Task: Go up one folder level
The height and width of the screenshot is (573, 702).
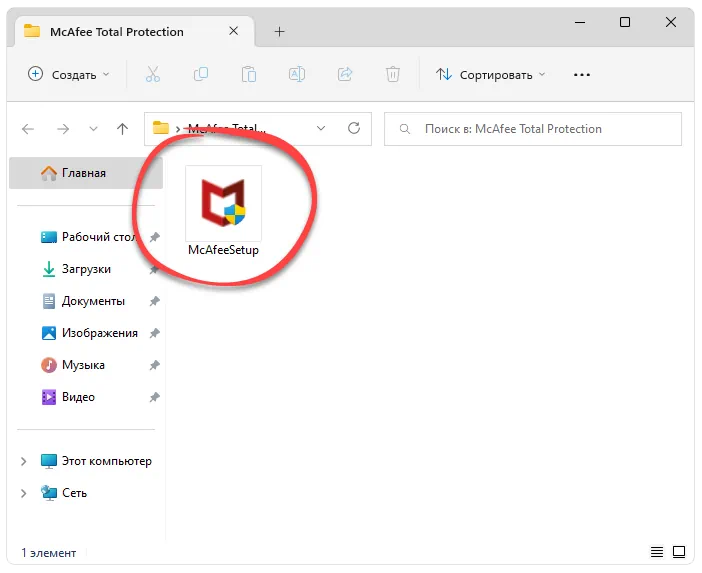Action: point(122,129)
